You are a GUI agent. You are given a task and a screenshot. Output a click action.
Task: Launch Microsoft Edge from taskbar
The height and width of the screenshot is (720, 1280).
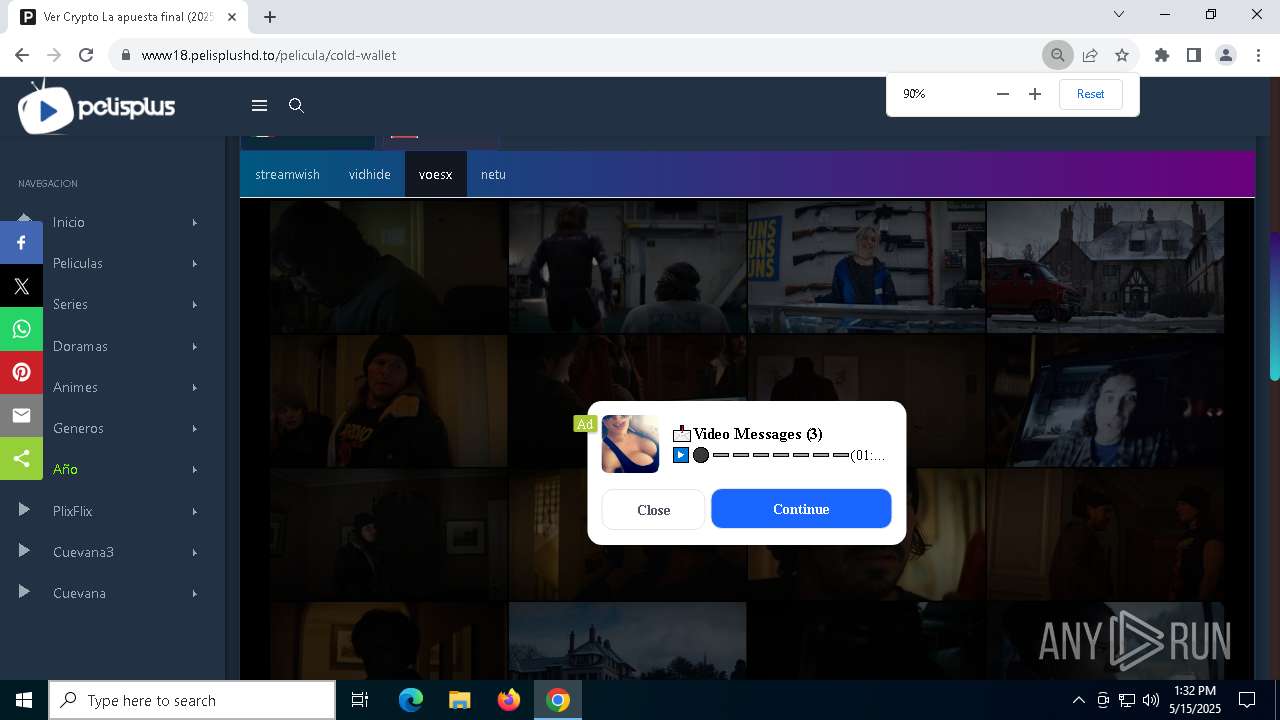point(411,700)
